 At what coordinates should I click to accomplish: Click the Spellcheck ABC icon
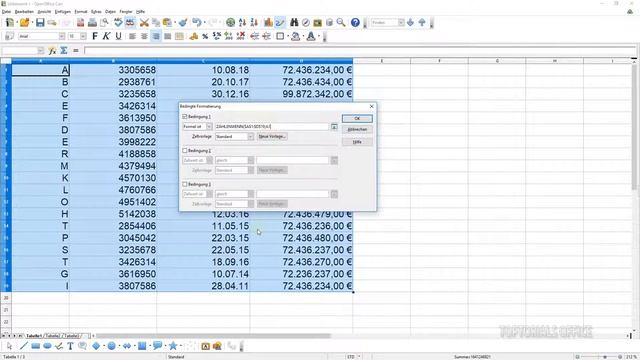point(118,22)
